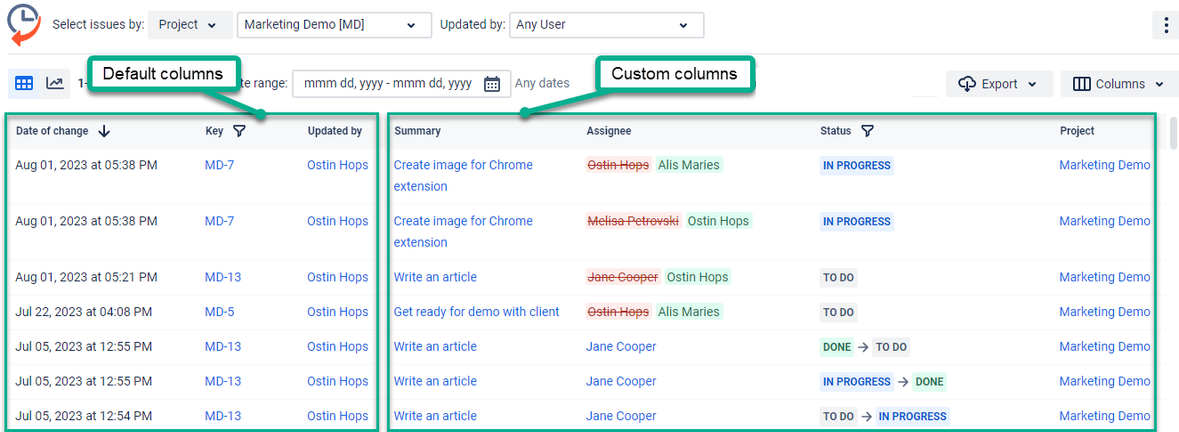Screen dimensions: 1179x432
Task: Open the three-dot more options menu
Action: tap(1165, 25)
